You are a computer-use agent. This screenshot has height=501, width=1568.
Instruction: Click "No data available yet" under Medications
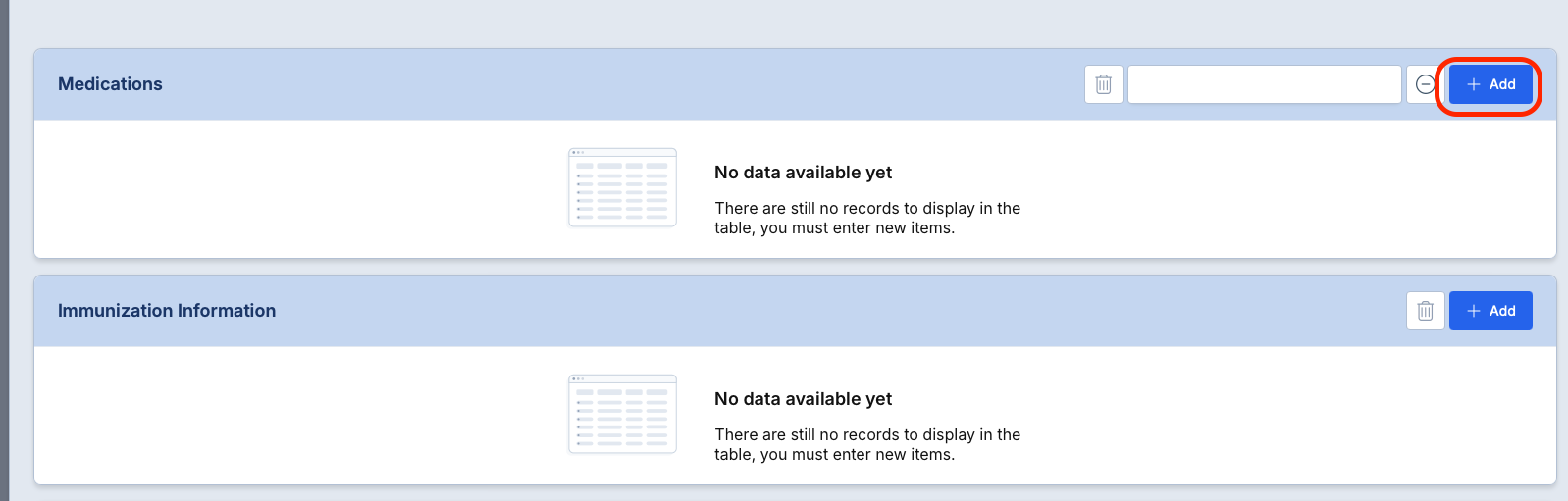coord(803,173)
